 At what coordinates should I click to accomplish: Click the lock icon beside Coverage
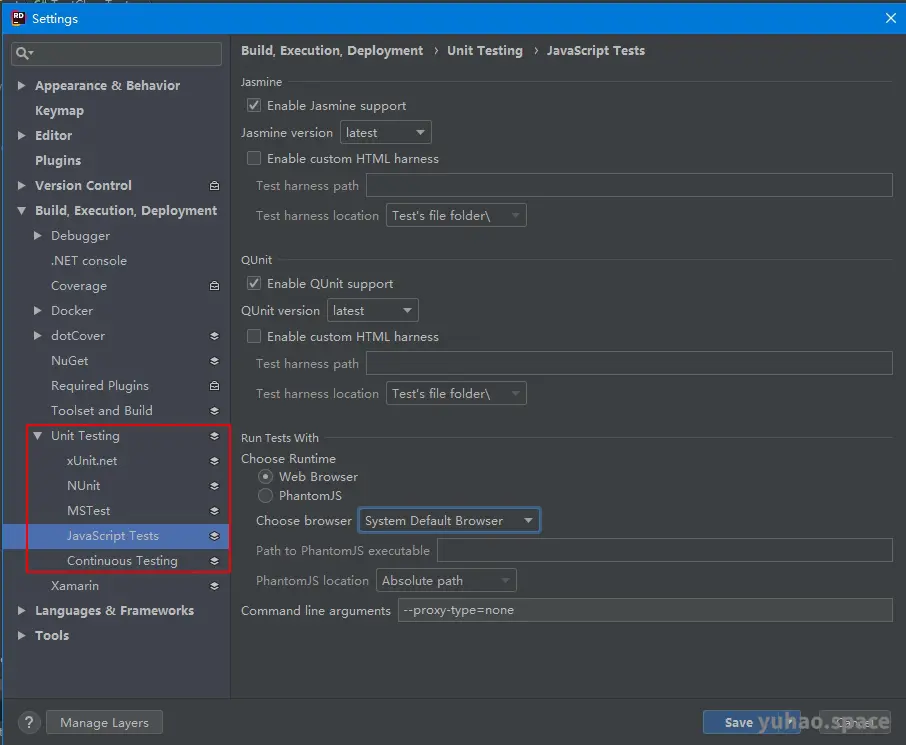click(x=213, y=285)
